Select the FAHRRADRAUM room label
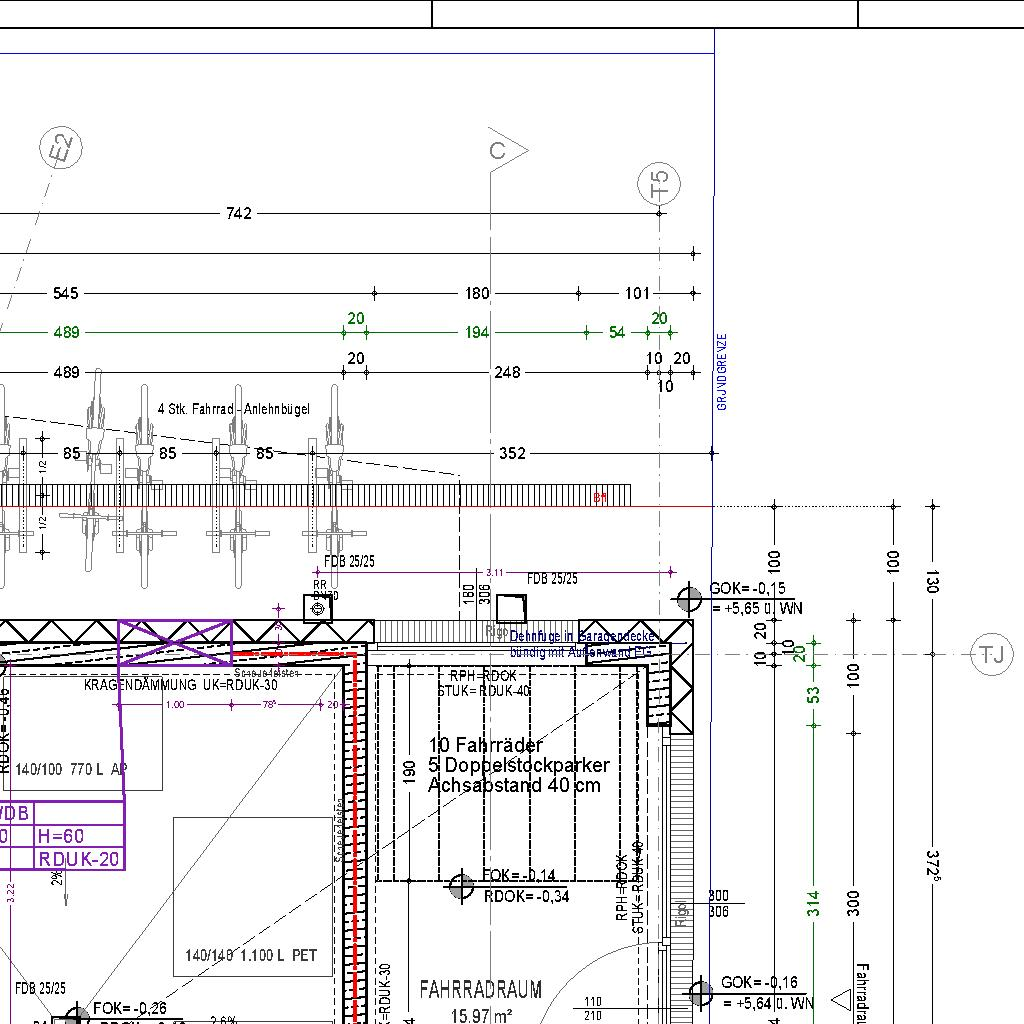Image resolution: width=1024 pixels, height=1024 pixels. [480, 990]
